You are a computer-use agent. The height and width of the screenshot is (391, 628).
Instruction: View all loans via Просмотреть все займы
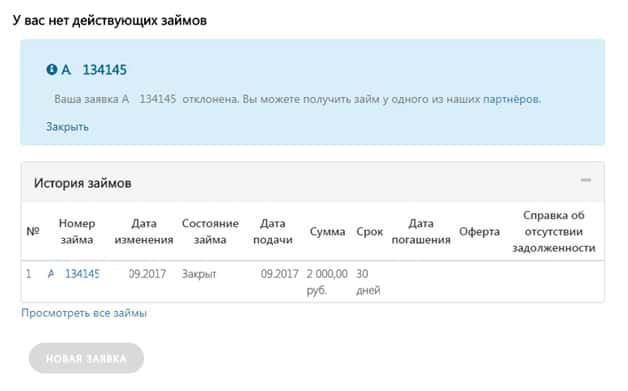(x=84, y=313)
